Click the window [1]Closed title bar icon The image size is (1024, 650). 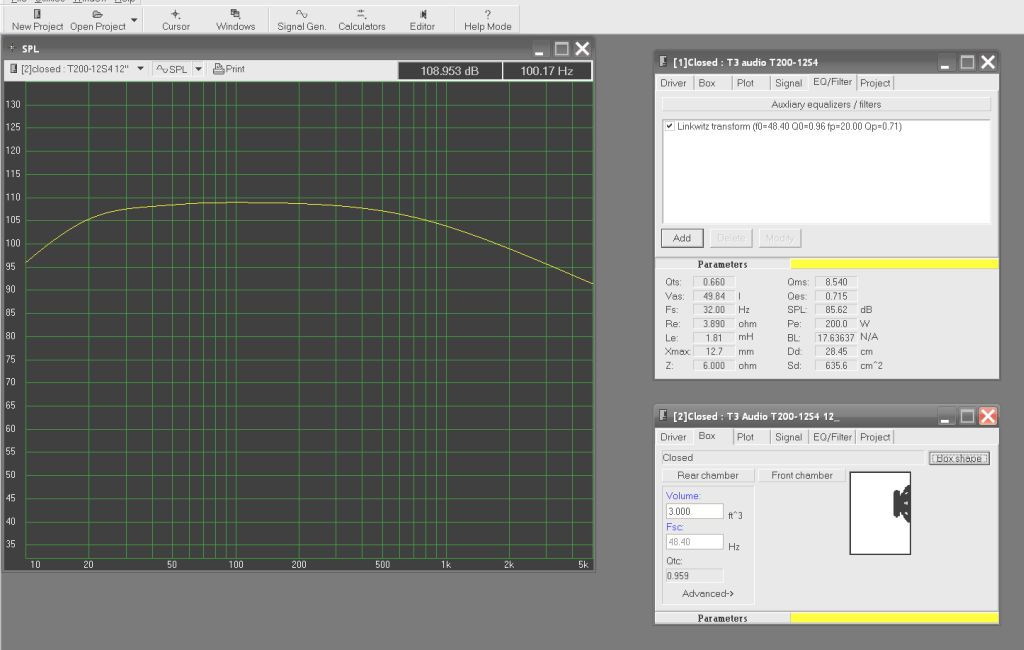point(663,61)
